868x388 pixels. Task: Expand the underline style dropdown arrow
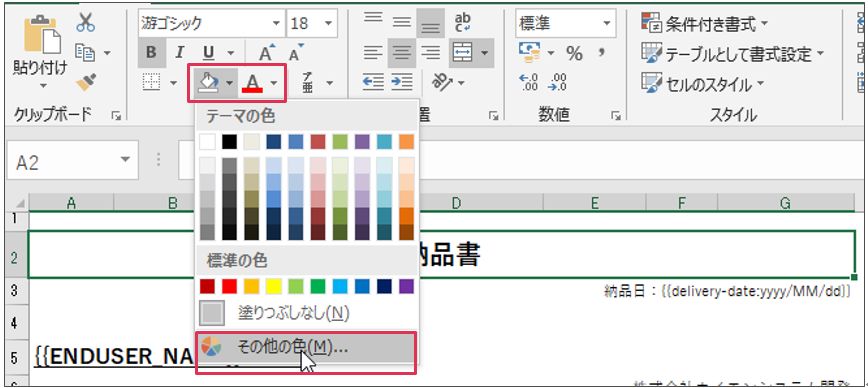pos(230,53)
